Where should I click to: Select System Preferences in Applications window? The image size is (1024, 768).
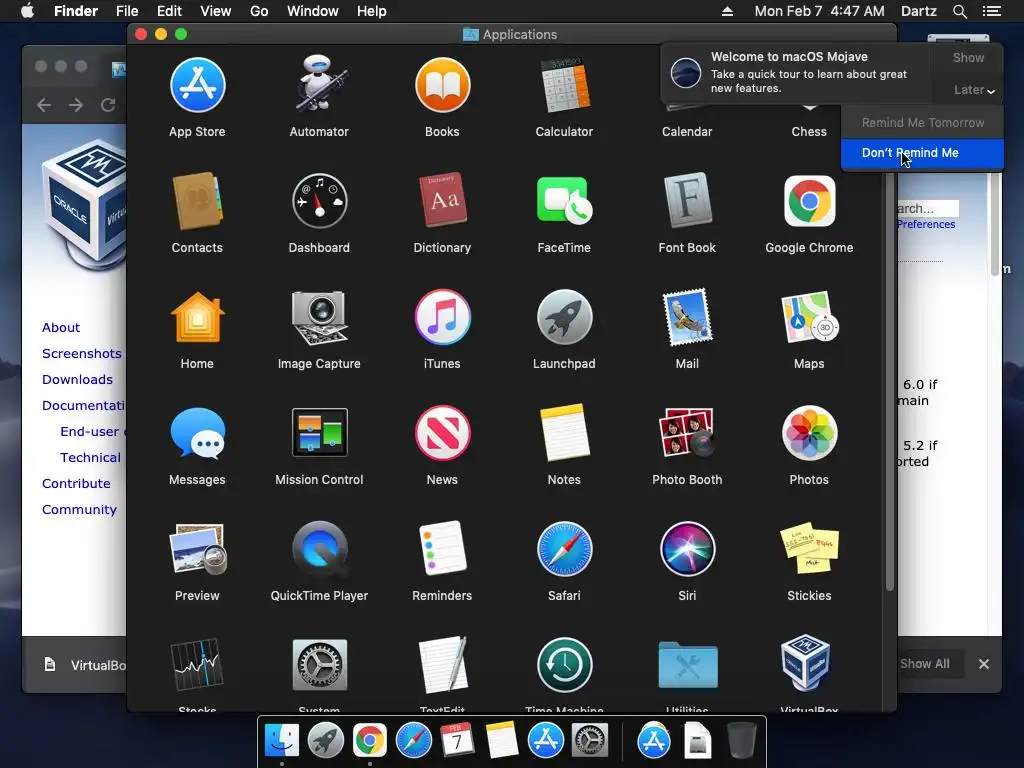click(319, 665)
